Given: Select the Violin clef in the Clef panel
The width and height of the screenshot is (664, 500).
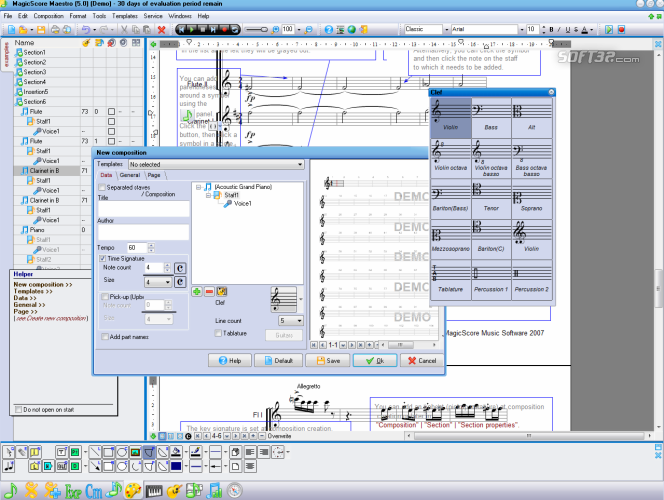Looking at the screenshot, I should [451, 118].
